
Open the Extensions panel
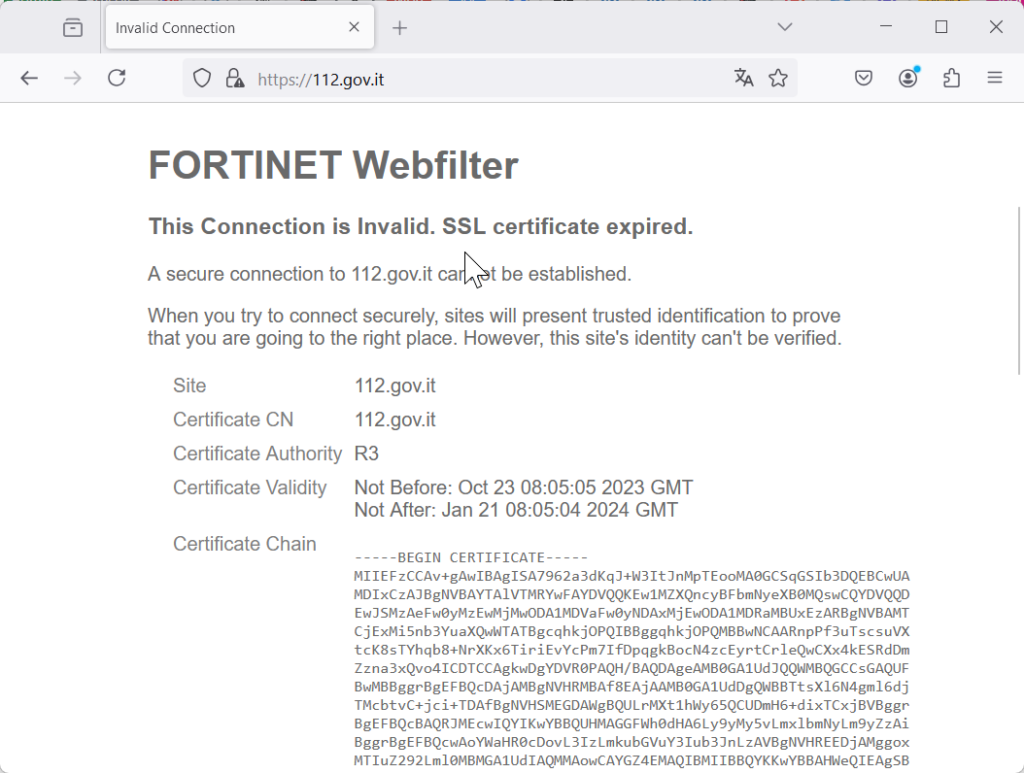click(951, 79)
